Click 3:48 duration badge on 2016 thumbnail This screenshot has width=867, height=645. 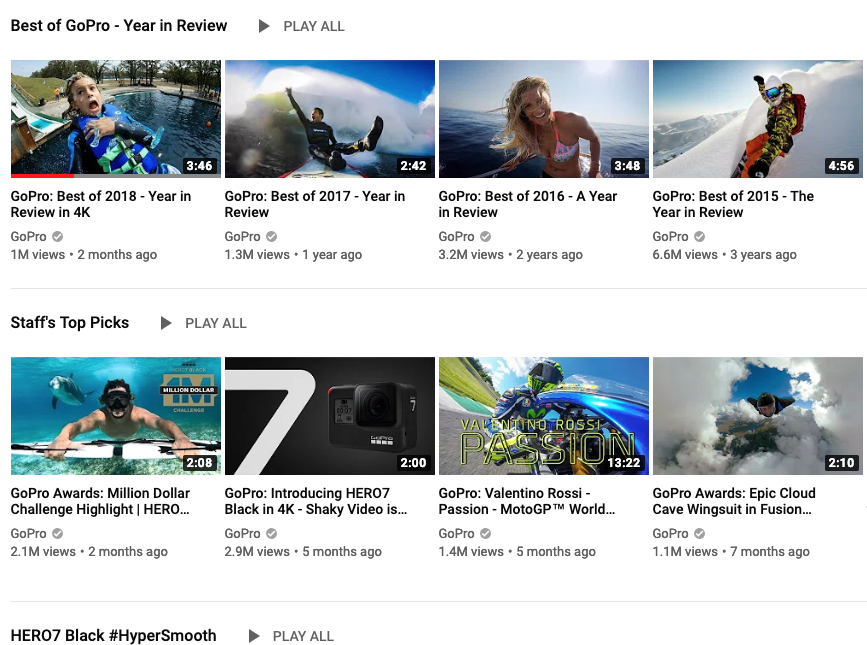628,166
